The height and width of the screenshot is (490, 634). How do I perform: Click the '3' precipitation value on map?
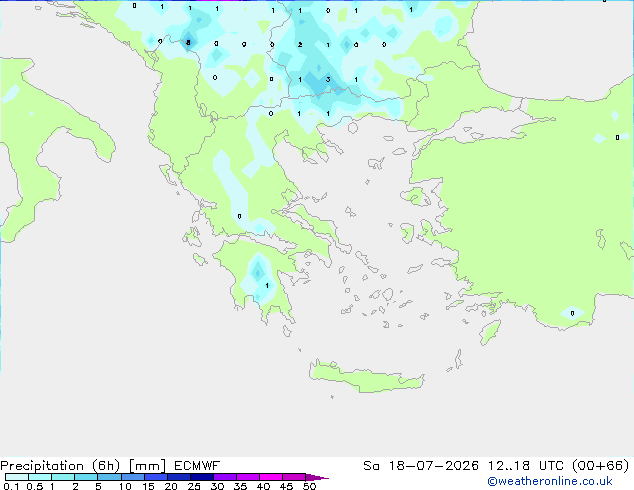tap(328, 79)
